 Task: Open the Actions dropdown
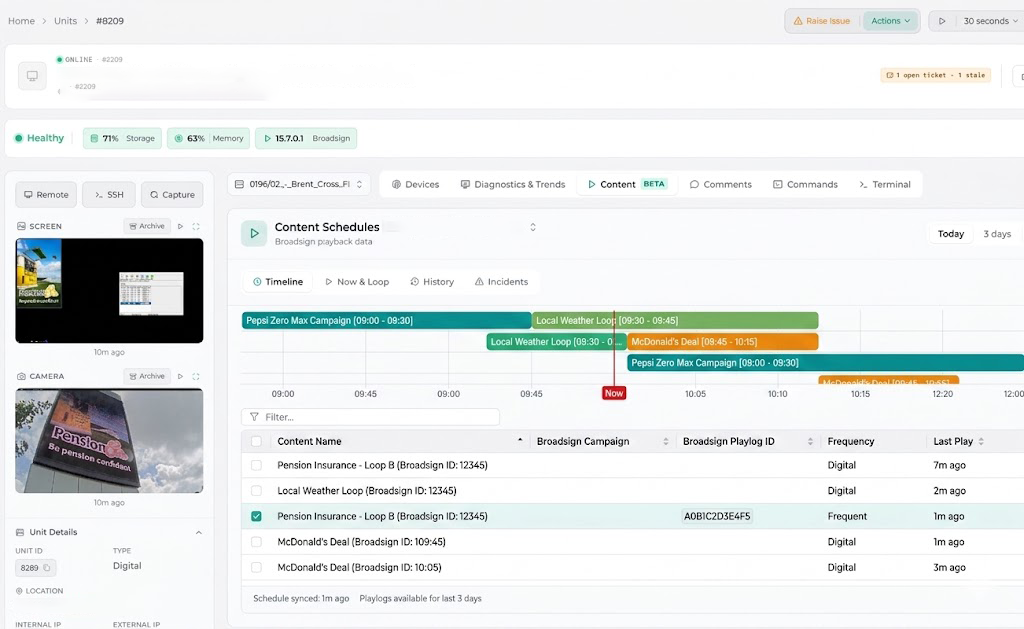tap(890, 21)
